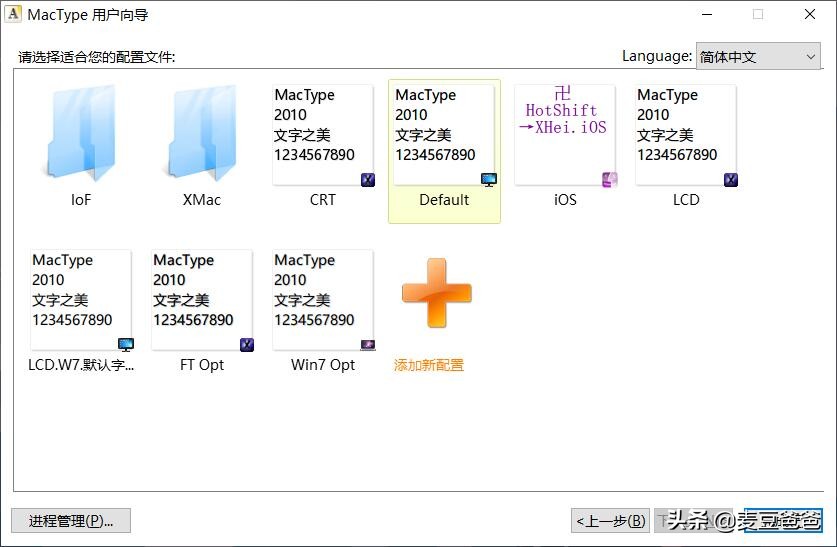Open the XMac folder icon
Screen dimensions: 837x547
click(x=202, y=134)
